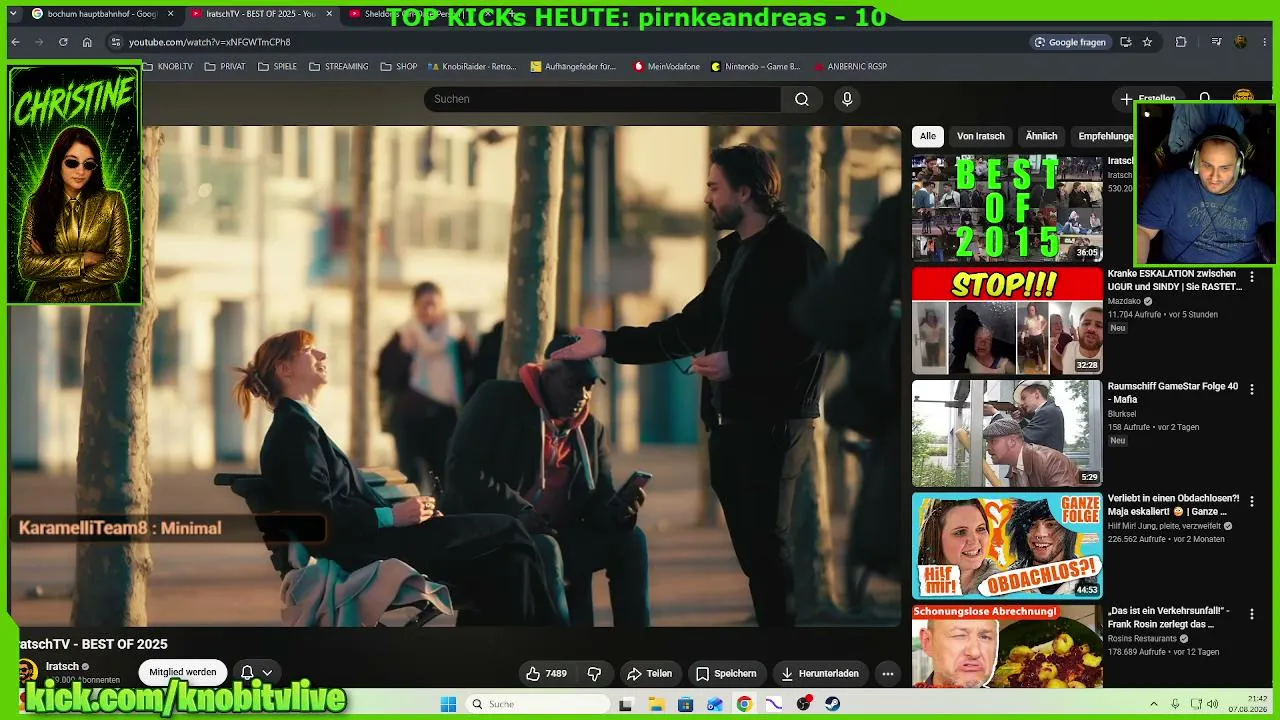Open the OBS Studio taskbar icon
This screenshot has width=1280, height=720.
(x=803, y=704)
